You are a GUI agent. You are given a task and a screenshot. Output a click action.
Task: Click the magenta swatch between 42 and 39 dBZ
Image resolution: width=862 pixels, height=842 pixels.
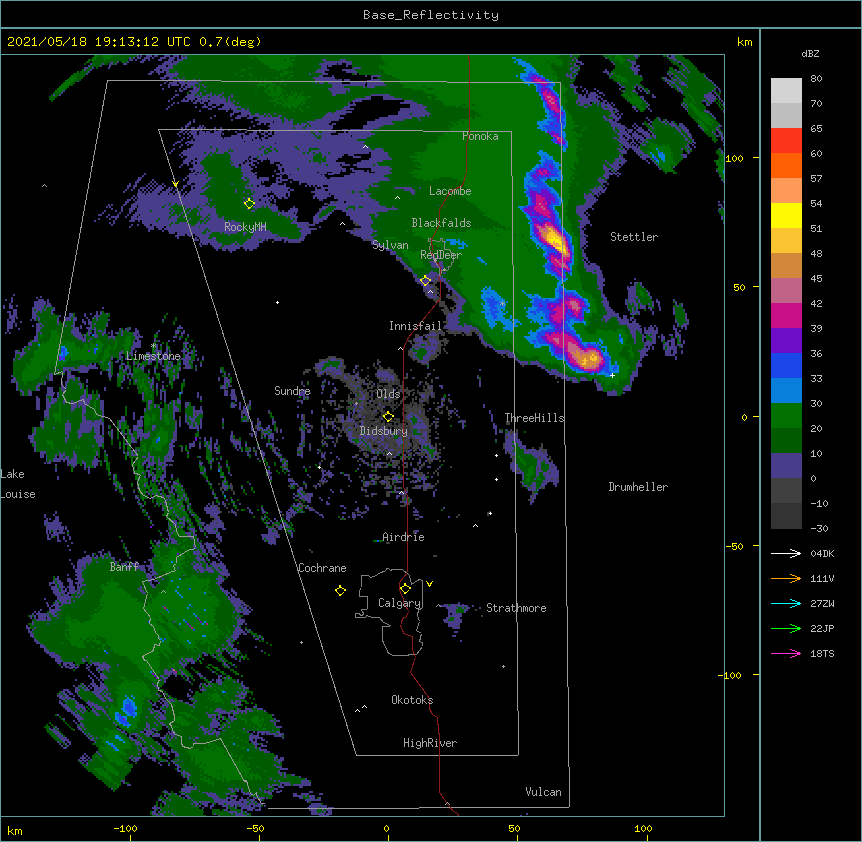(786, 316)
